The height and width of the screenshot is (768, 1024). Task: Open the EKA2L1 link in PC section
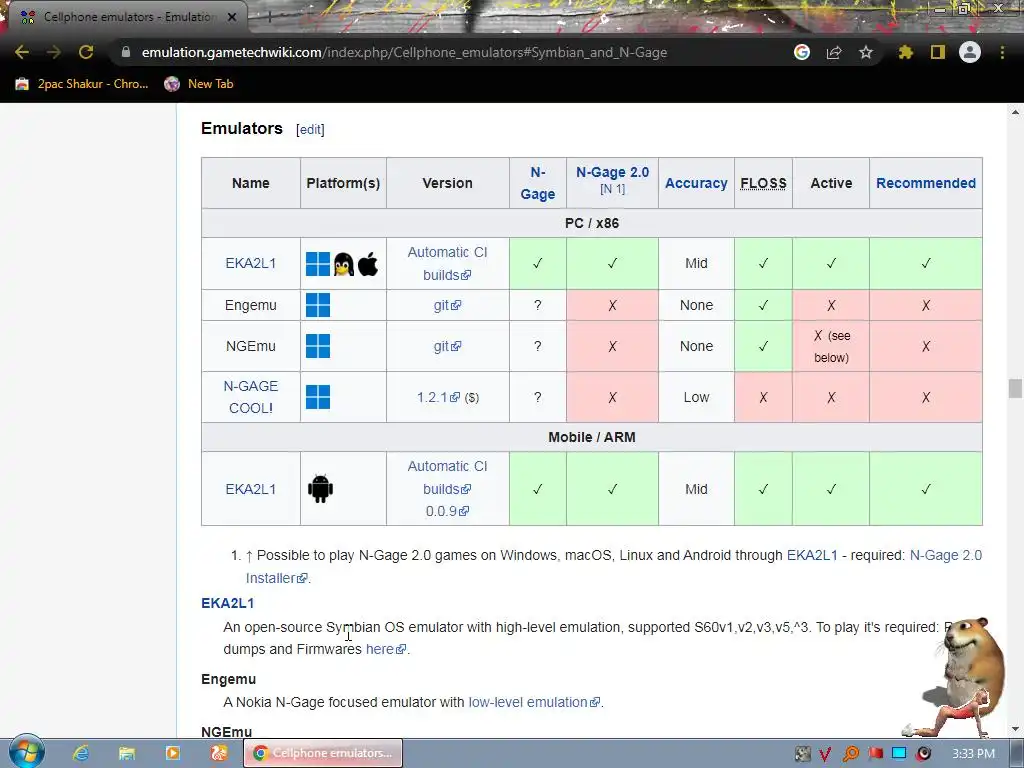point(251,263)
